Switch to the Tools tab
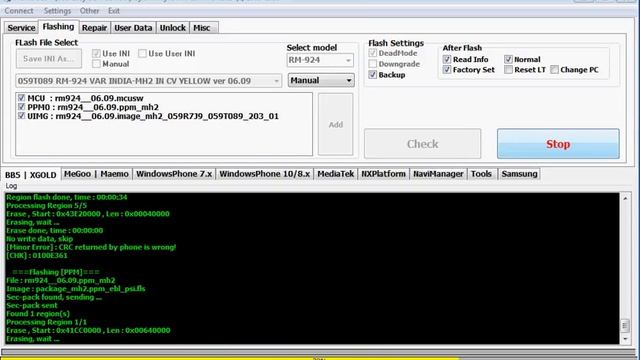Viewport: 640px width, 360px height. pos(481,174)
